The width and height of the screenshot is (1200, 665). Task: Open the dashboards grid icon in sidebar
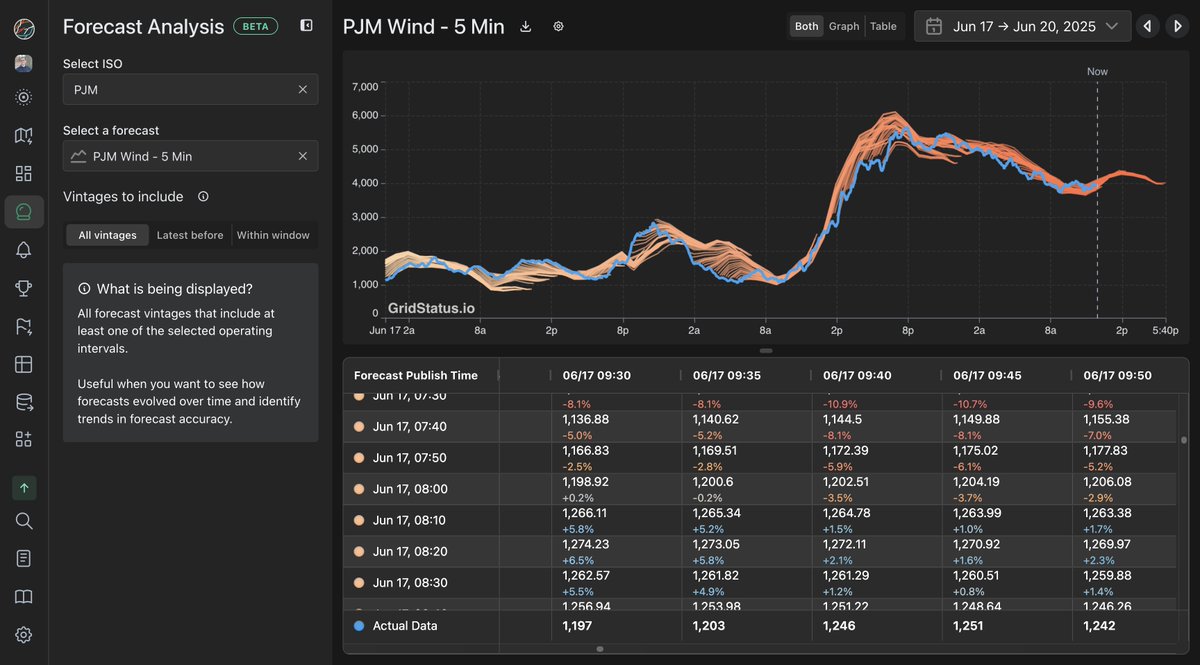pyautogui.click(x=24, y=173)
